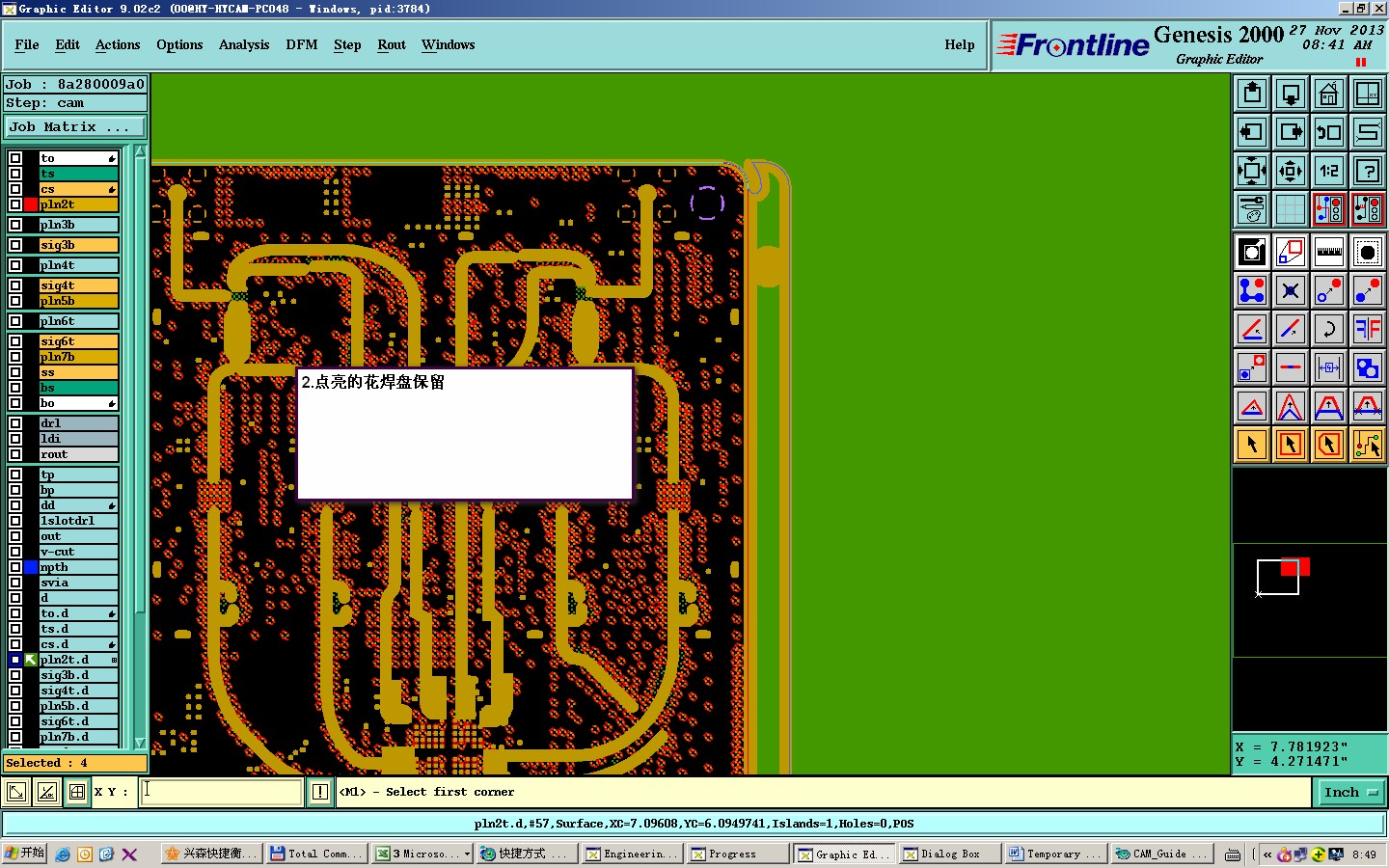This screenshot has height=868, width=1389.
Task: Open Windows Start button in the taskbar
Action: pos(24,854)
